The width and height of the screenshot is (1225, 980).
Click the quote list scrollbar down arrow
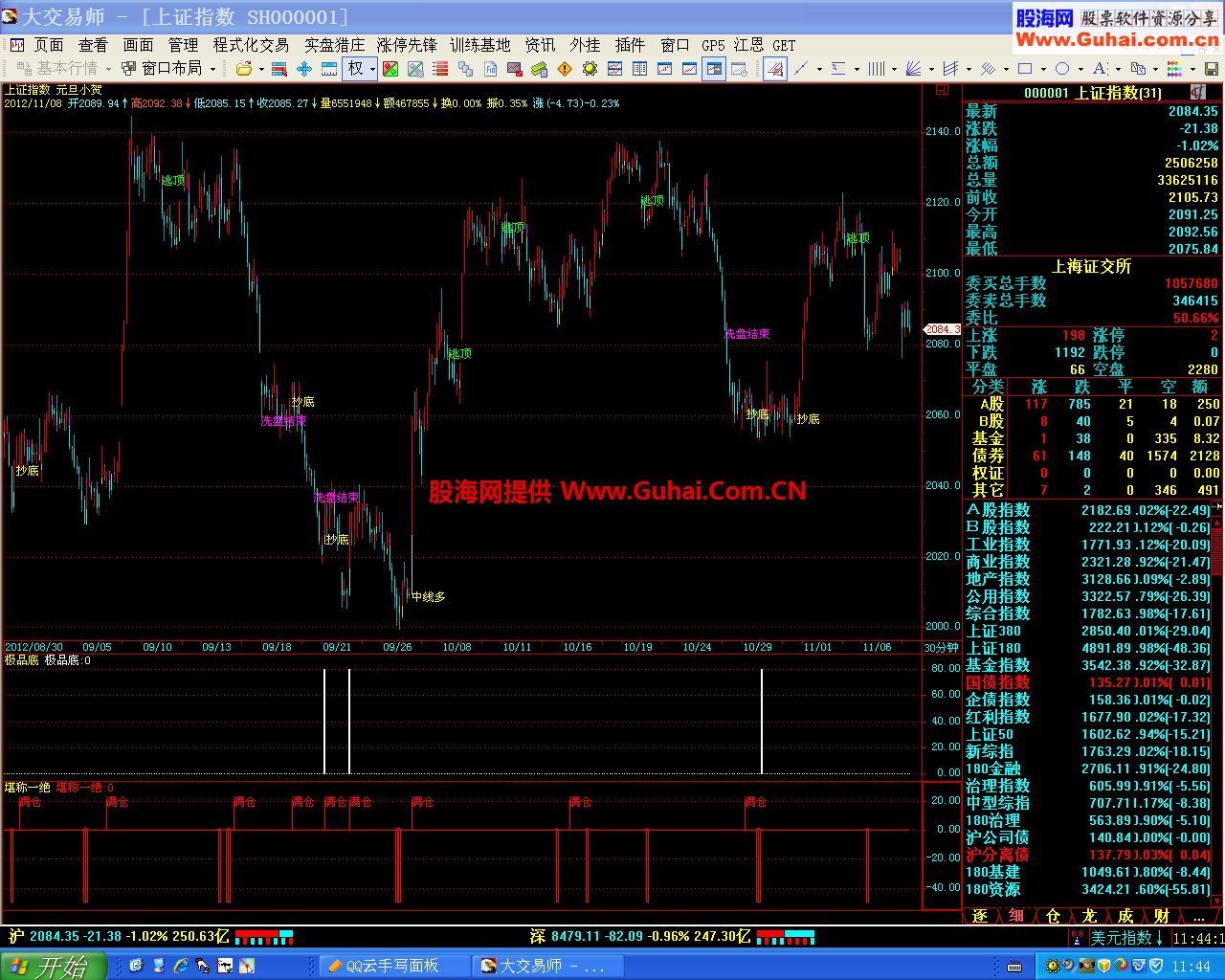pos(1217,901)
